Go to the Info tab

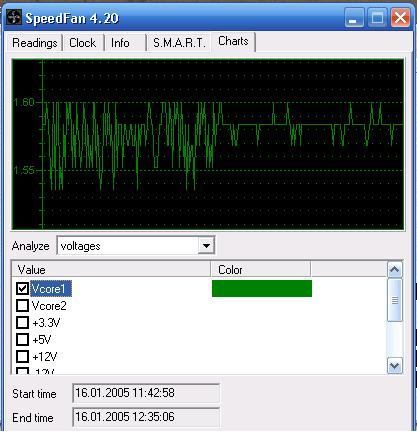click(125, 43)
